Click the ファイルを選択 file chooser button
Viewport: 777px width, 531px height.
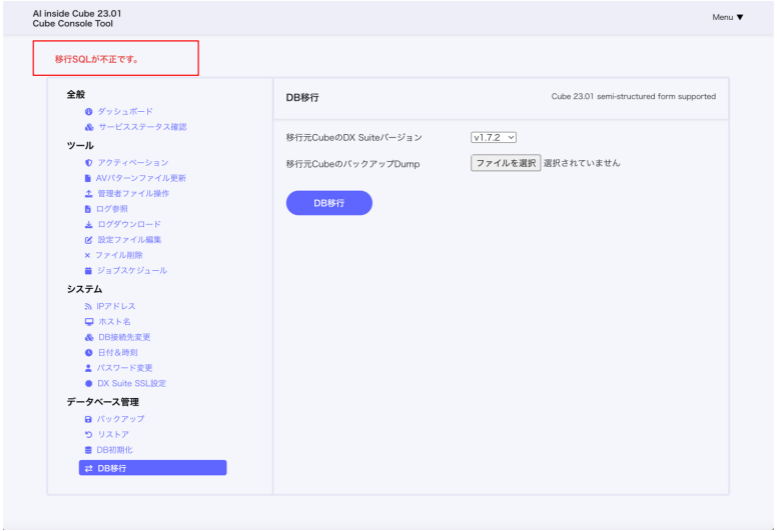pos(505,163)
